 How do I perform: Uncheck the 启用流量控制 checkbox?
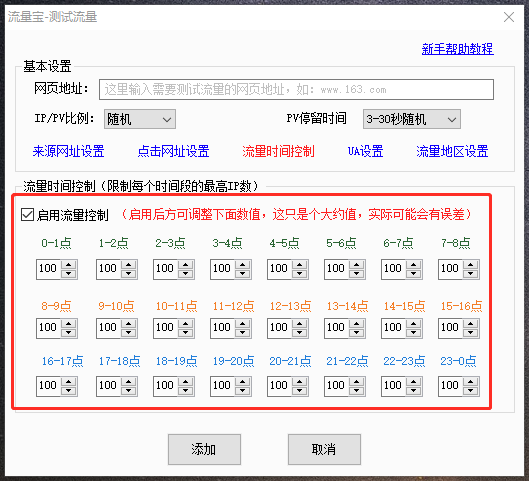27,215
